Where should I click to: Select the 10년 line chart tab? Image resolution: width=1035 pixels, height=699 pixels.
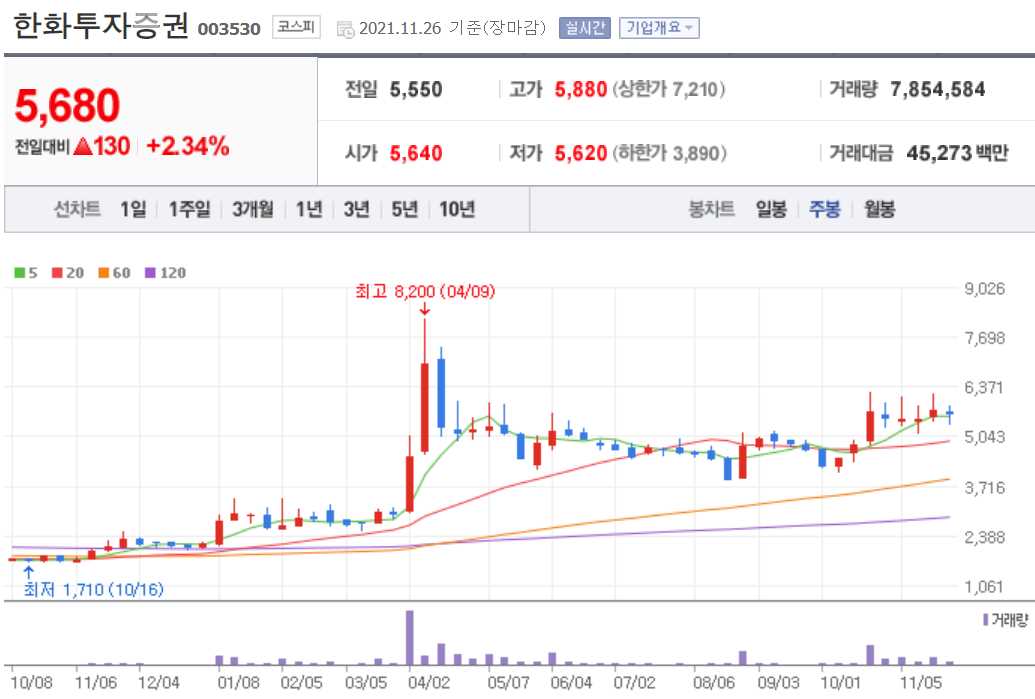click(457, 209)
